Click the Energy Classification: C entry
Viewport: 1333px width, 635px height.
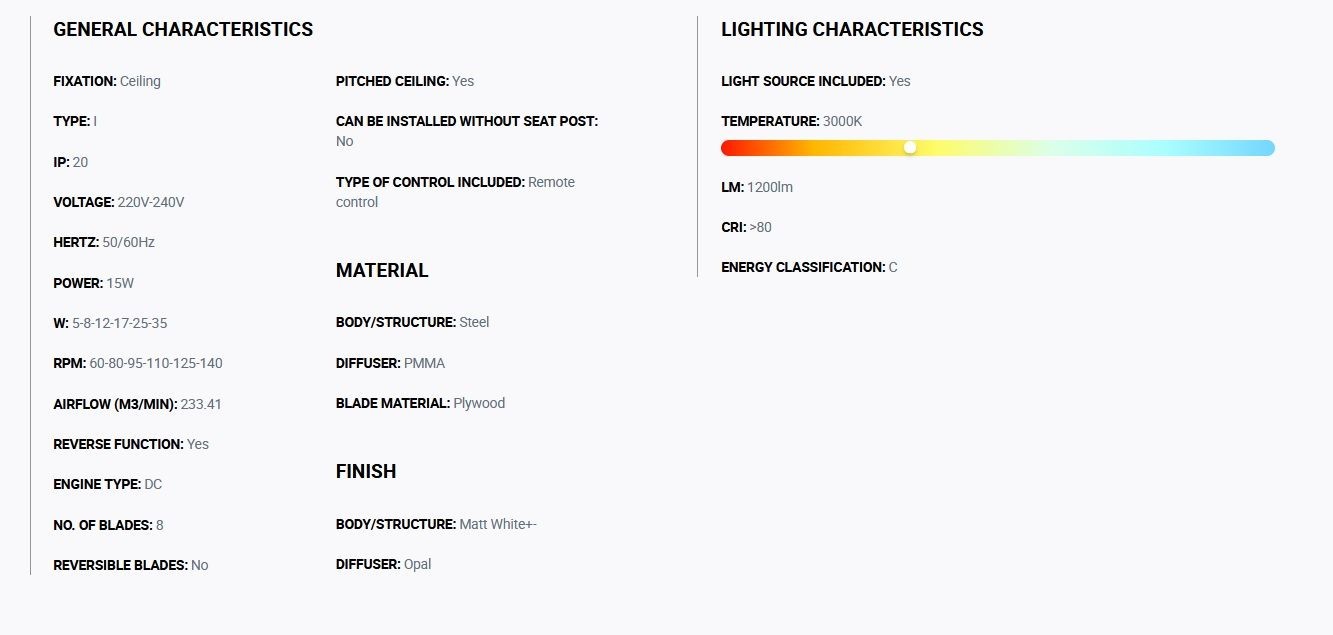[809, 267]
